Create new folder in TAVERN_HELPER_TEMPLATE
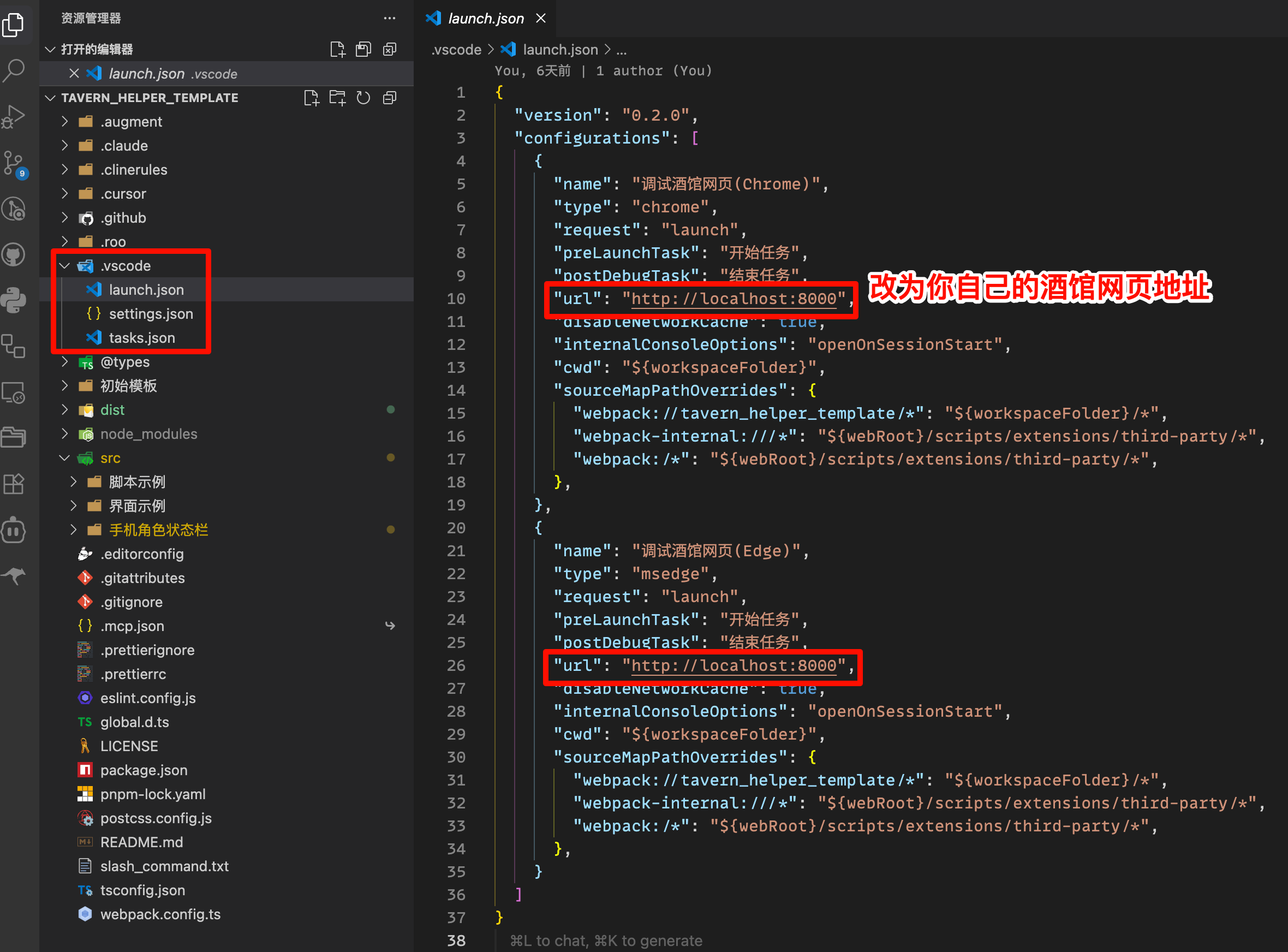This screenshot has width=1288, height=952. [x=337, y=98]
